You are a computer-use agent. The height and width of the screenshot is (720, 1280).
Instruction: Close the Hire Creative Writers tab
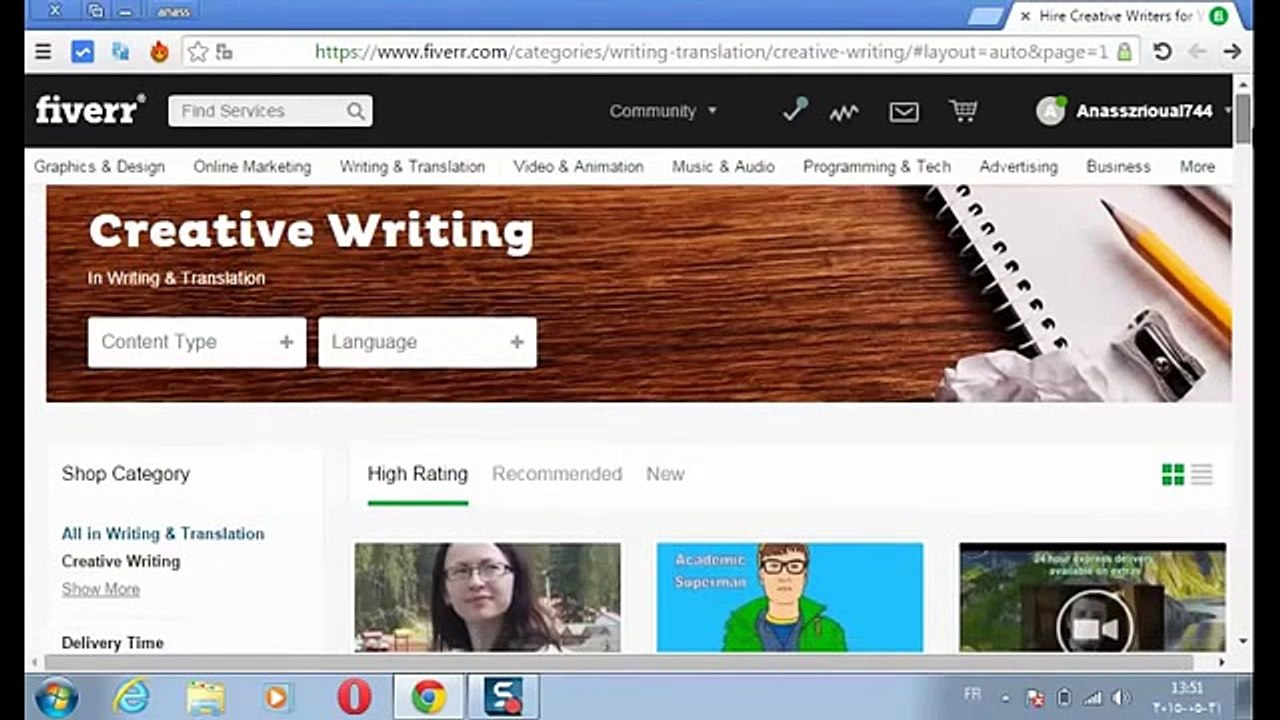click(1025, 16)
